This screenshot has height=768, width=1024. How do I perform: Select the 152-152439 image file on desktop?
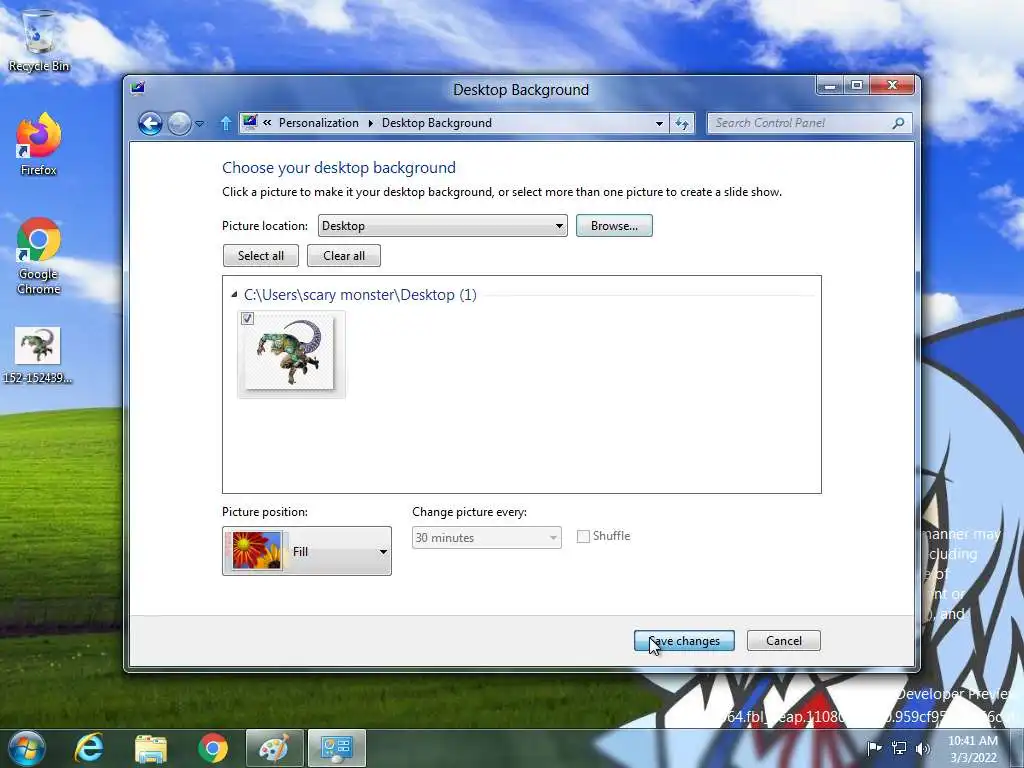[37, 355]
